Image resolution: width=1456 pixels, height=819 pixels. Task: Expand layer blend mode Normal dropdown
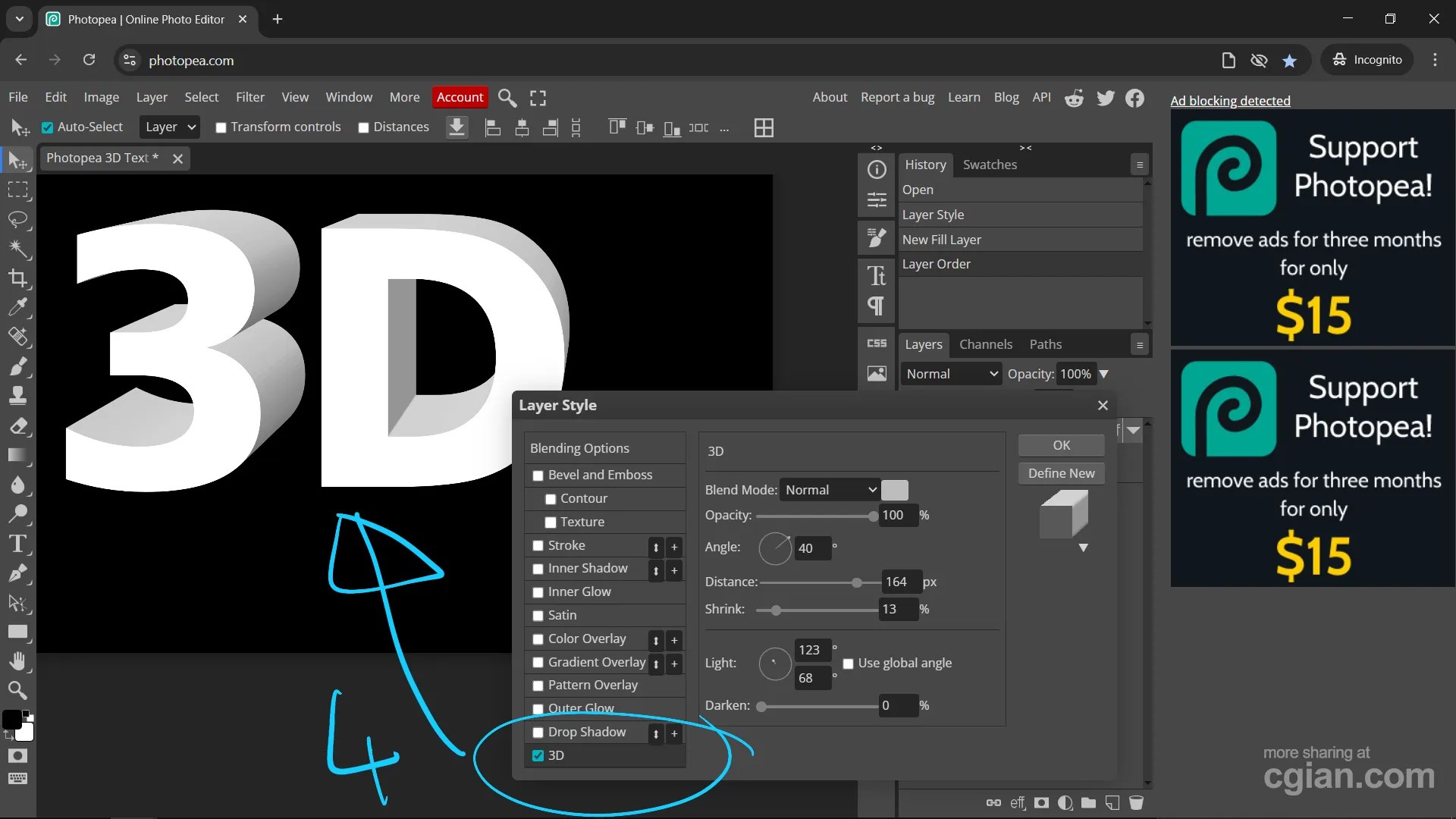pos(951,374)
